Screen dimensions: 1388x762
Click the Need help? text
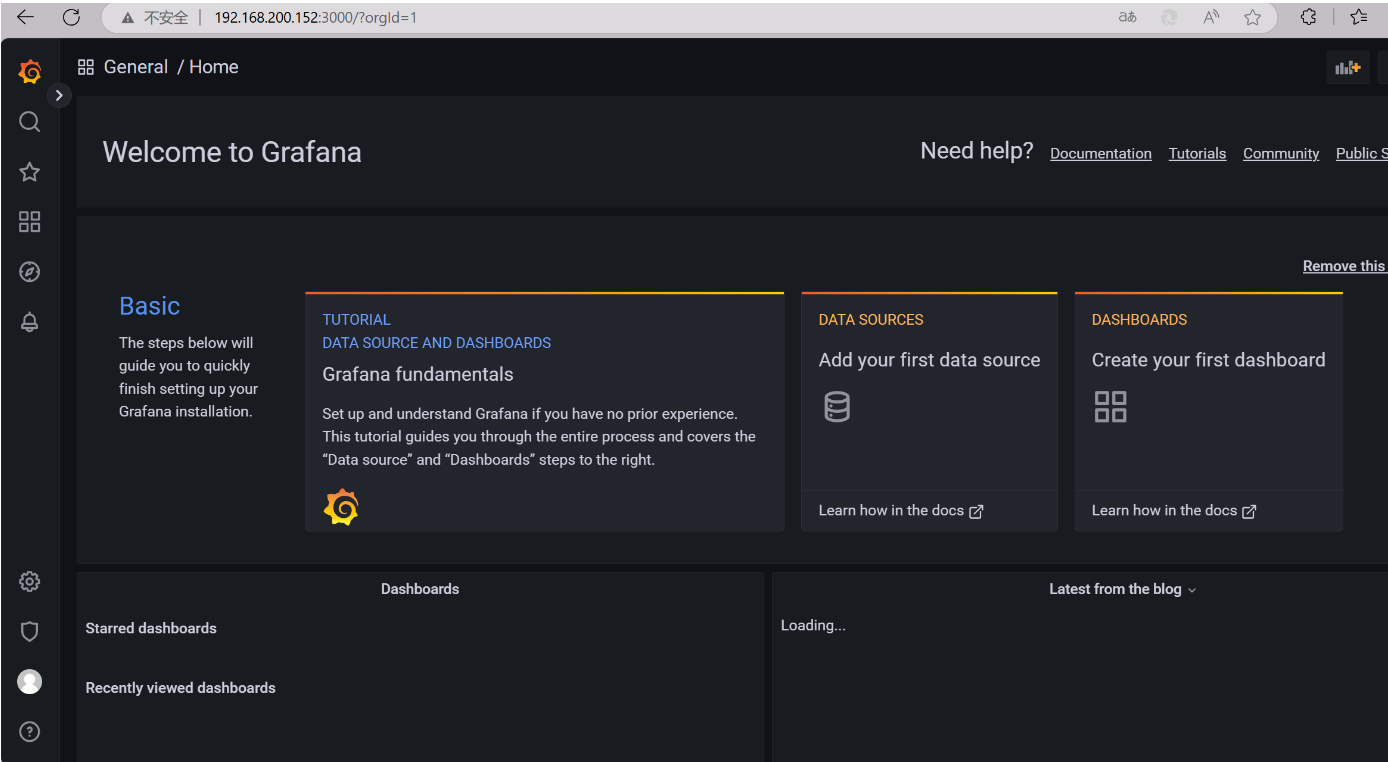[x=977, y=151]
